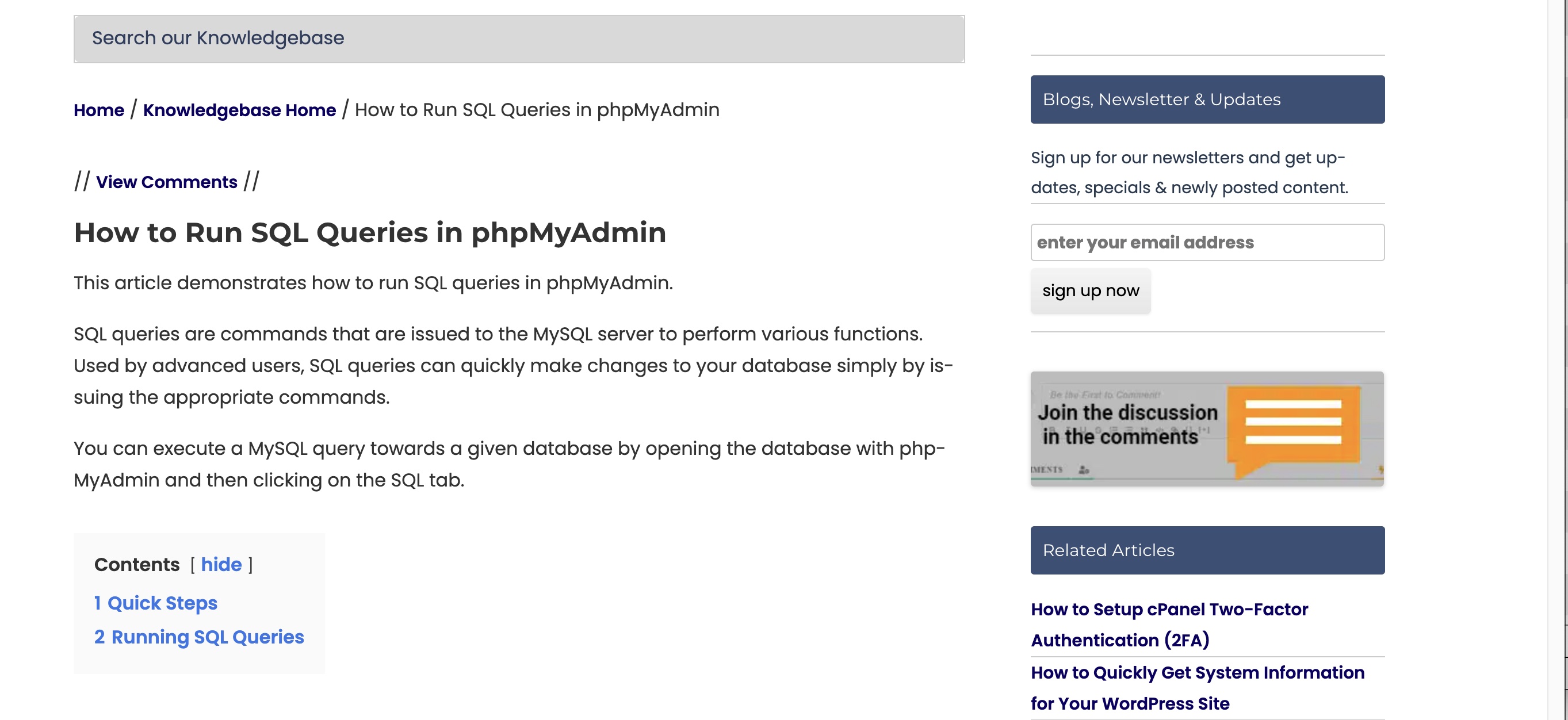Viewport: 1568px width, 720px height.
Task: Jump to Quick Steps section
Action: click(x=156, y=603)
